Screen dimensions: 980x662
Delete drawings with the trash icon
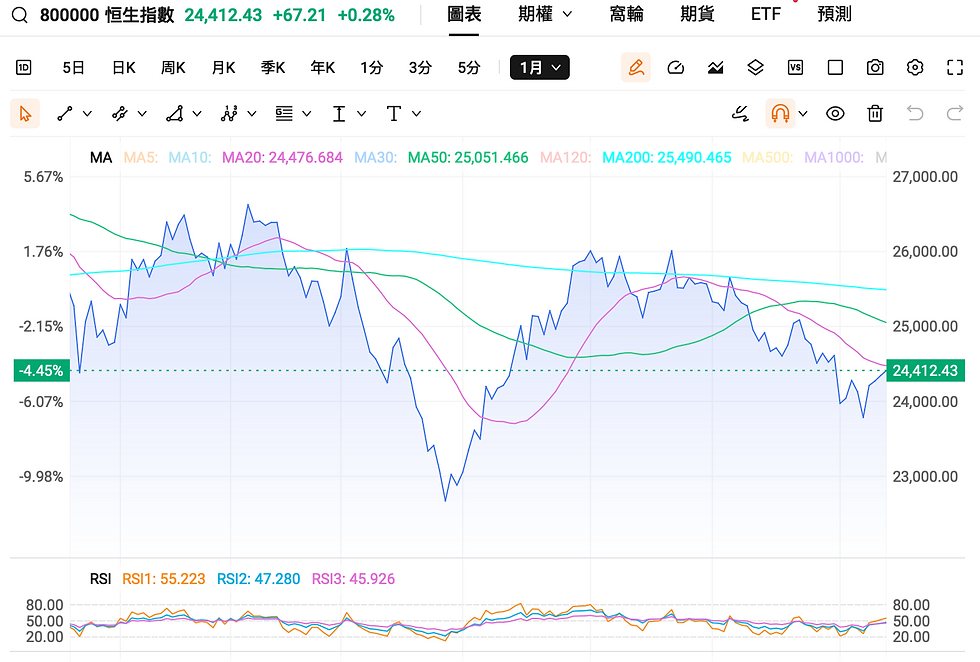click(875, 114)
